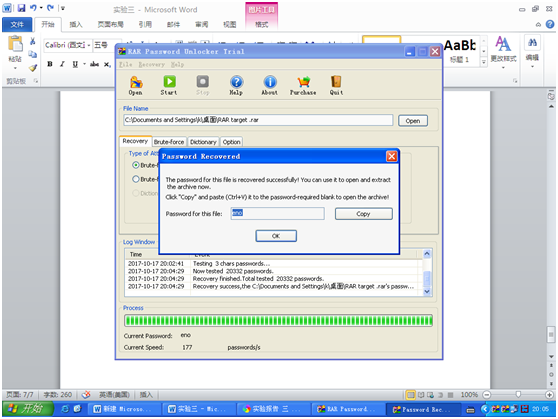
Task: Click the proofing check icon in Word status bar
Action: tap(86, 395)
